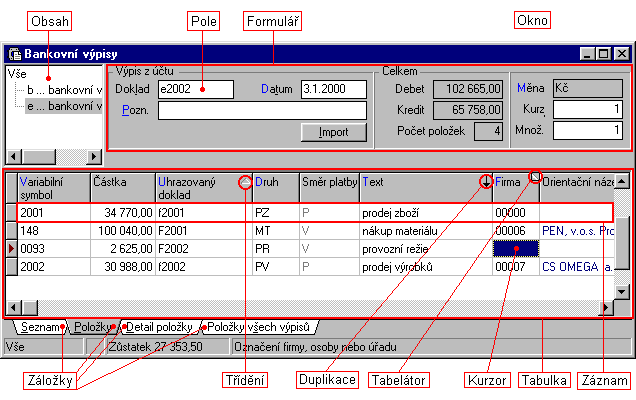This screenshot has width=636, height=400.
Task: Click the Orientační název column header
Action: (577, 188)
